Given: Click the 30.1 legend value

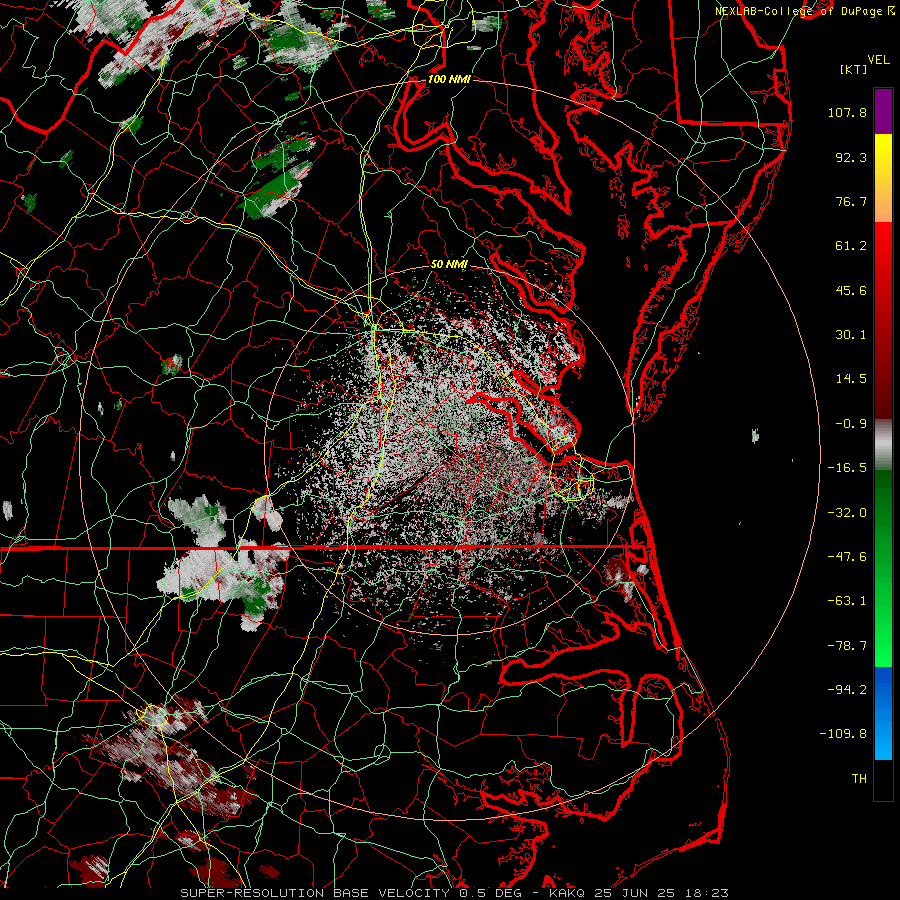Looking at the screenshot, I should 851,335.
